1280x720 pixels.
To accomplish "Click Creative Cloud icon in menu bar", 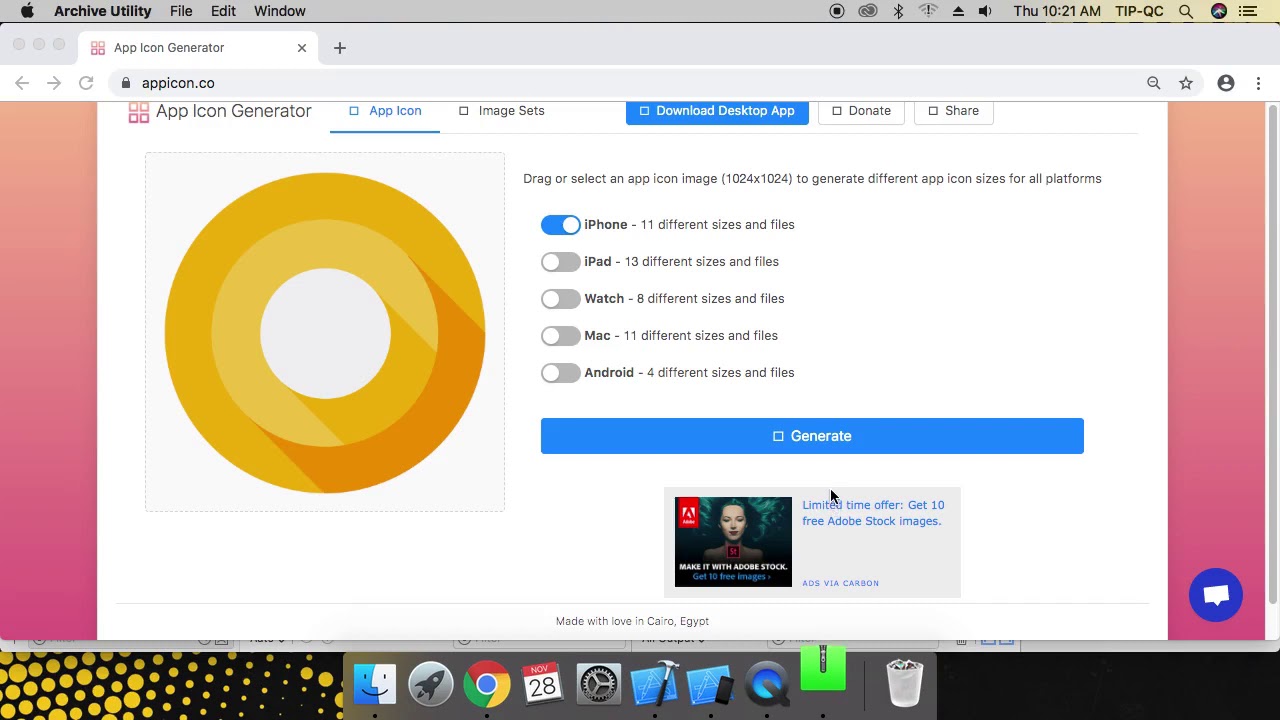I will coord(868,11).
